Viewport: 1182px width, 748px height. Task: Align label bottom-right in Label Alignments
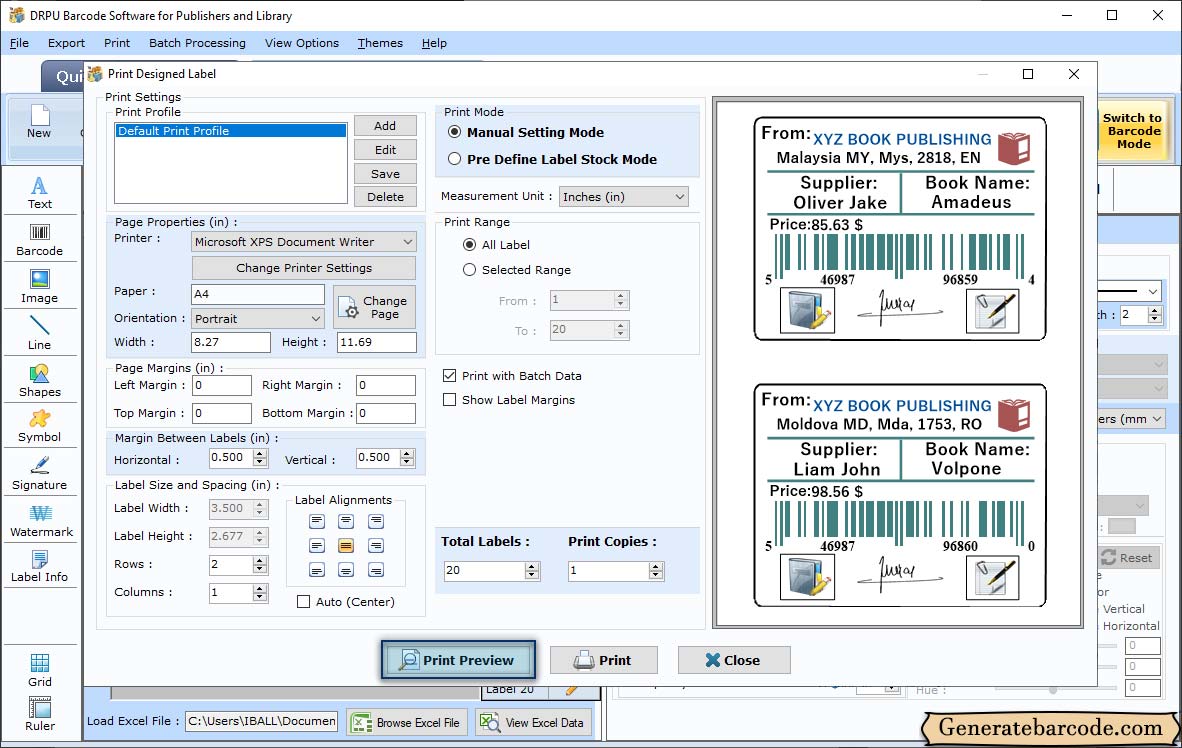pyautogui.click(x=375, y=569)
